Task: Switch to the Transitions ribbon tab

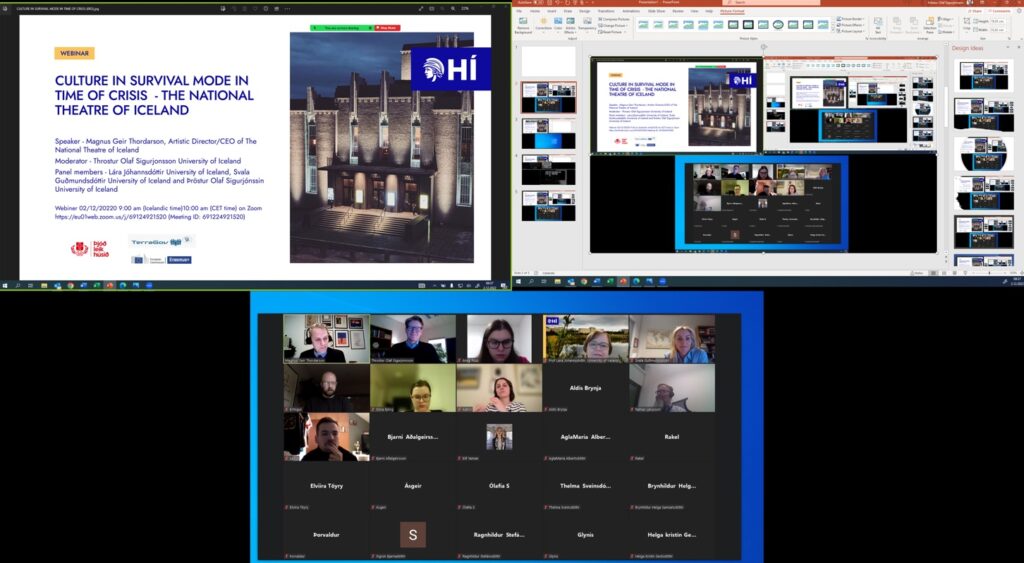Action: [606, 11]
